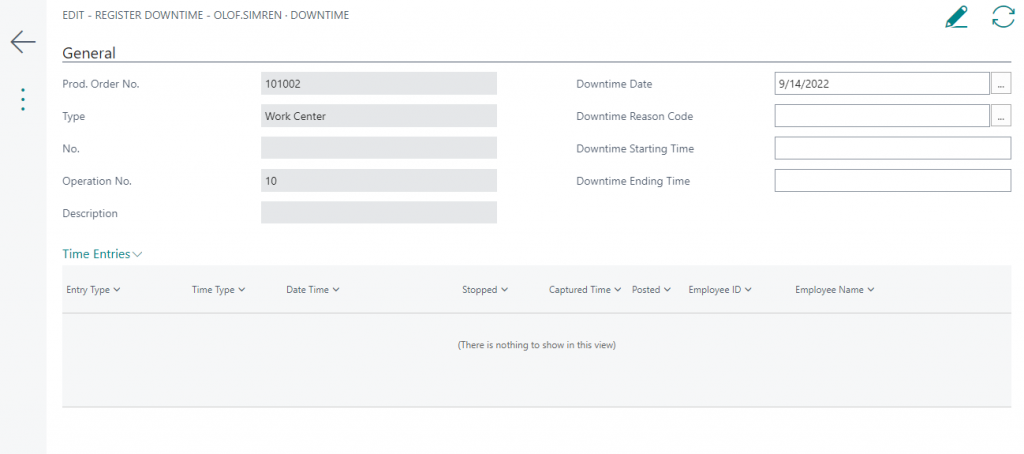Open the vertical three-dot more options menu
1024x454 pixels.
[x=23, y=99]
